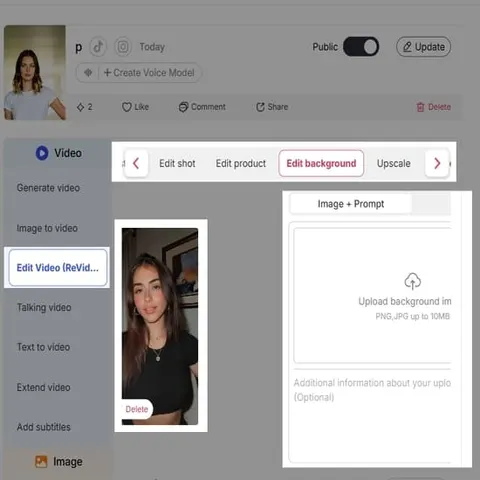Select the Edit background tab
The height and width of the screenshot is (480, 480).
click(x=321, y=163)
